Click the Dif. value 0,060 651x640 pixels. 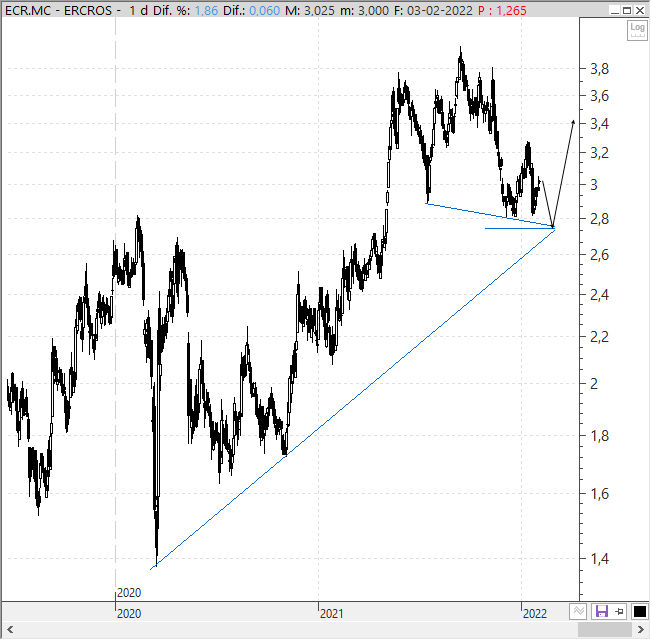pyautogui.click(x=265, y=10)
